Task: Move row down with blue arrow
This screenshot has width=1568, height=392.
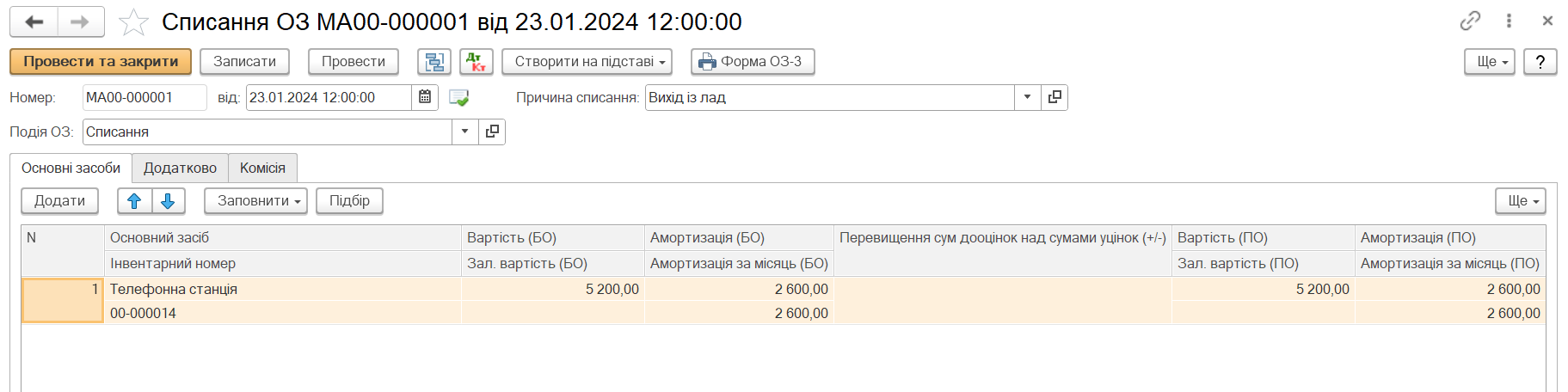Action: (169, 201)
